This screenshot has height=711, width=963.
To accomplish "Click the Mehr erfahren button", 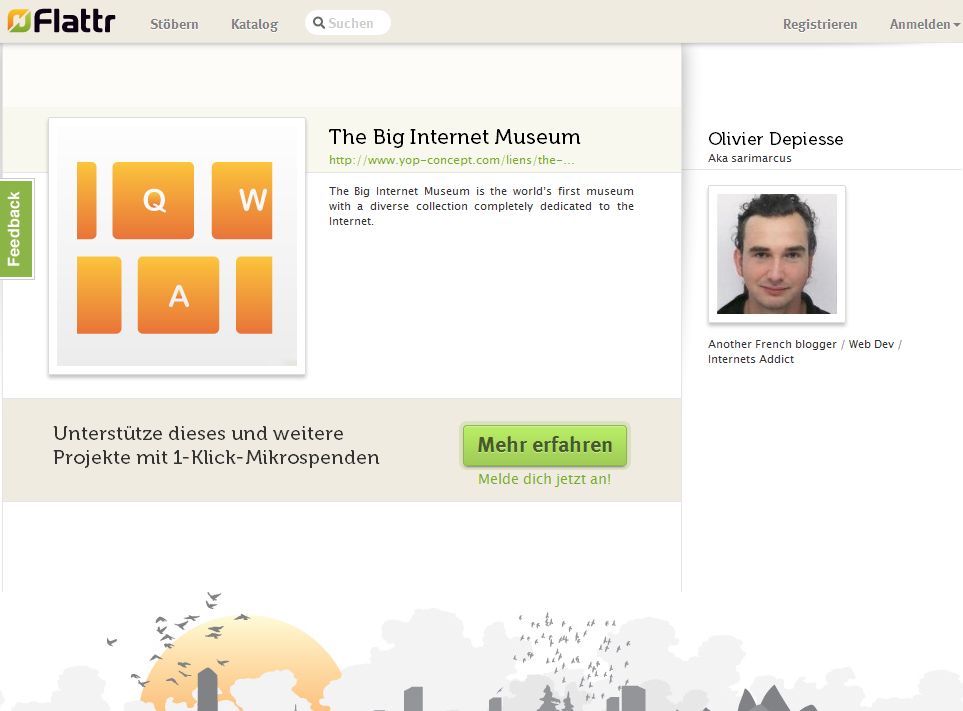I will pos(545,445).
